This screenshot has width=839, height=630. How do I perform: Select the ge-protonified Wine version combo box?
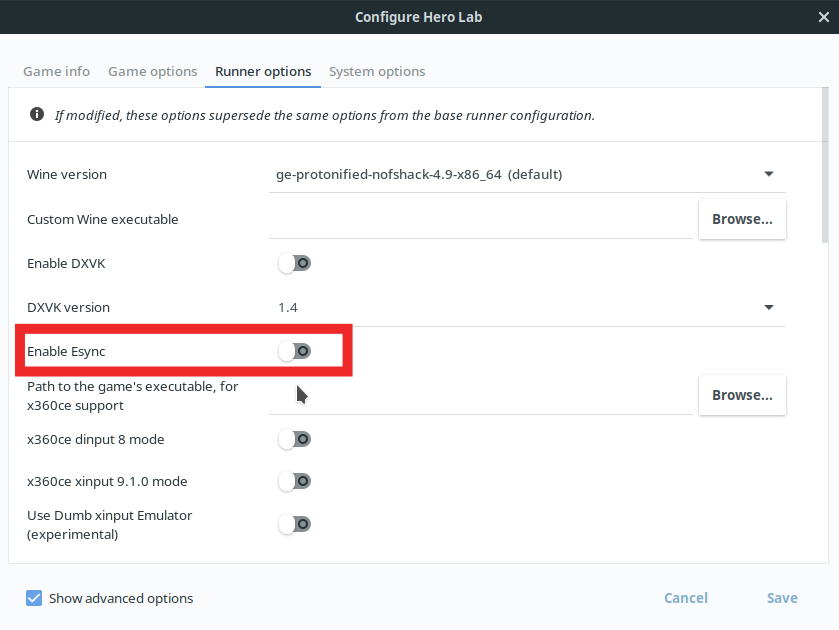pyautogui.click(x=527, y=174)
